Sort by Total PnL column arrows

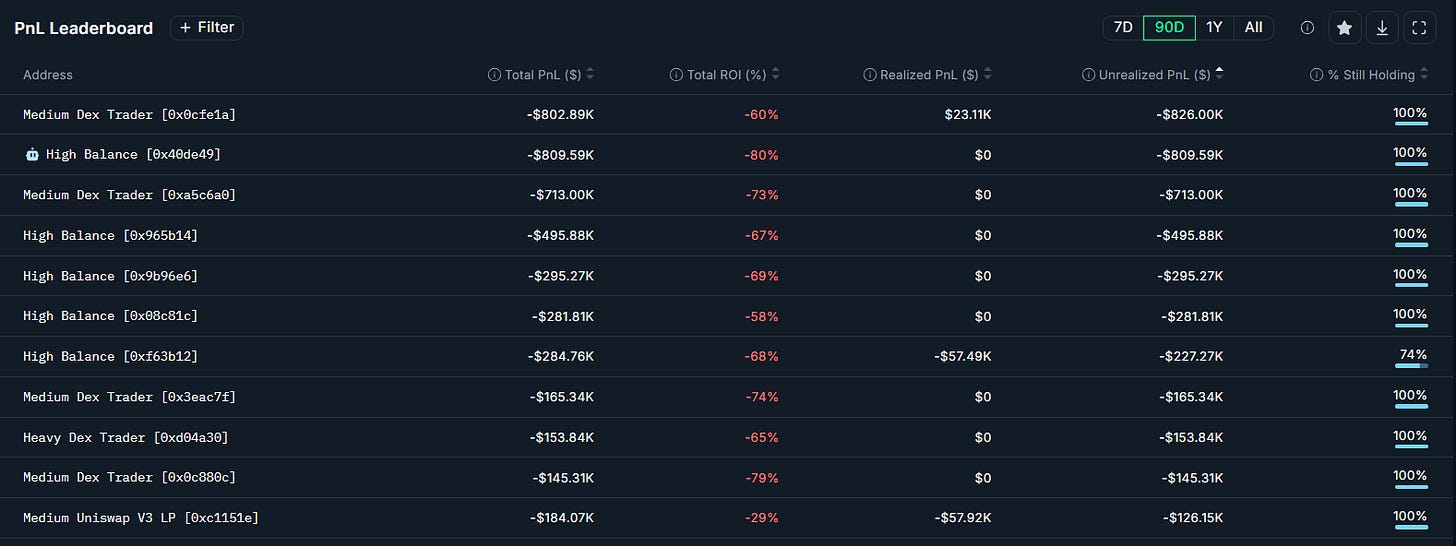(x=590, y=75)
